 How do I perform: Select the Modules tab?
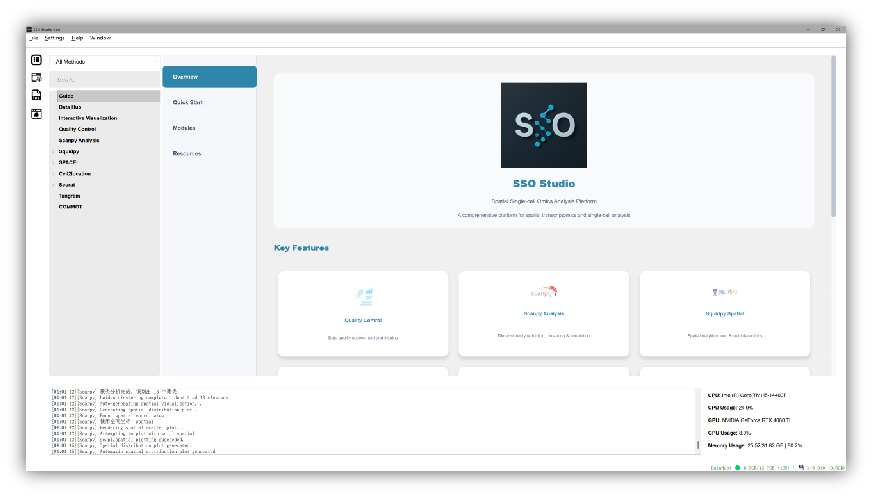(x=184, y=128)
